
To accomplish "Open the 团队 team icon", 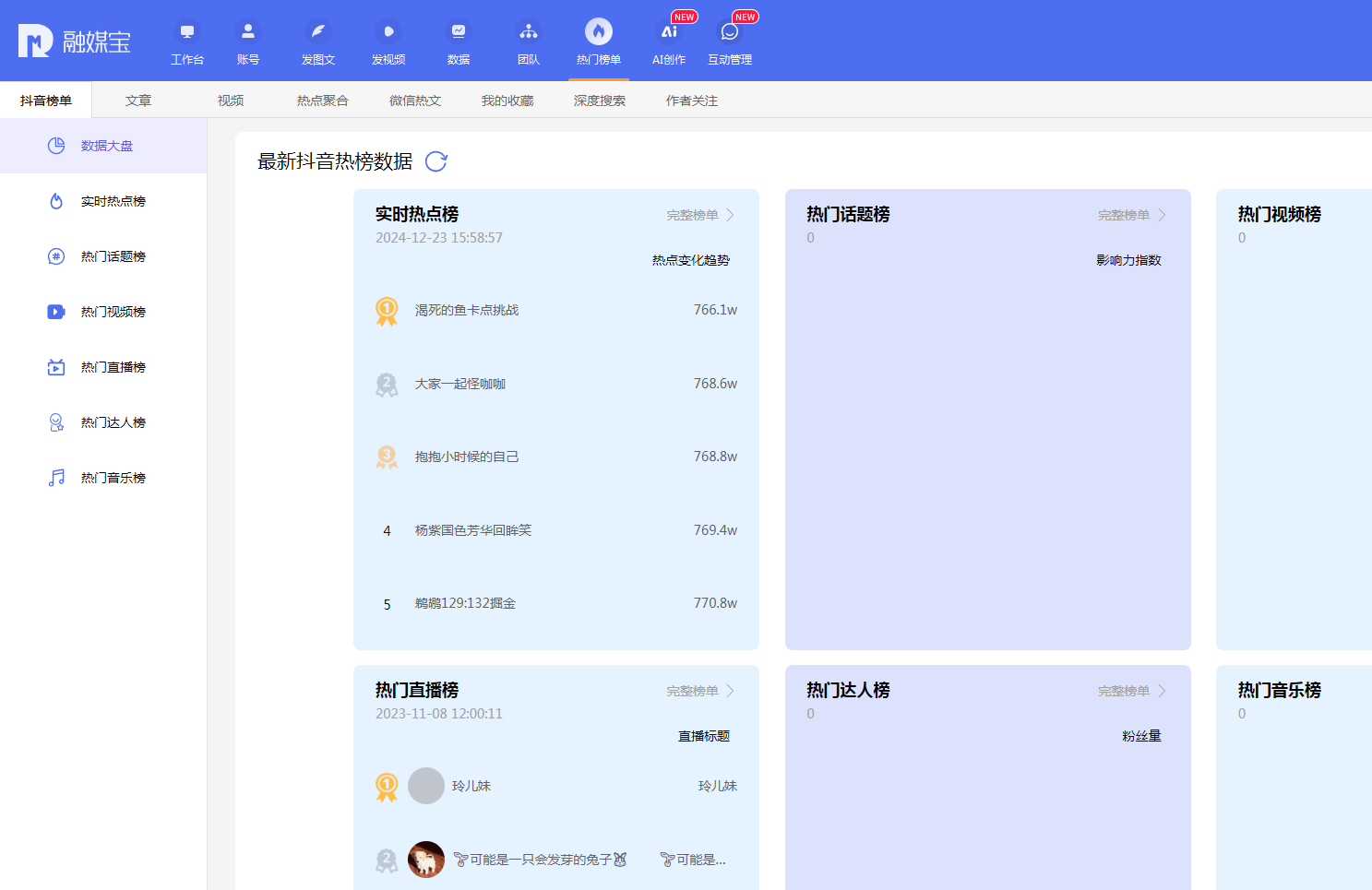I will pos(529,31).
